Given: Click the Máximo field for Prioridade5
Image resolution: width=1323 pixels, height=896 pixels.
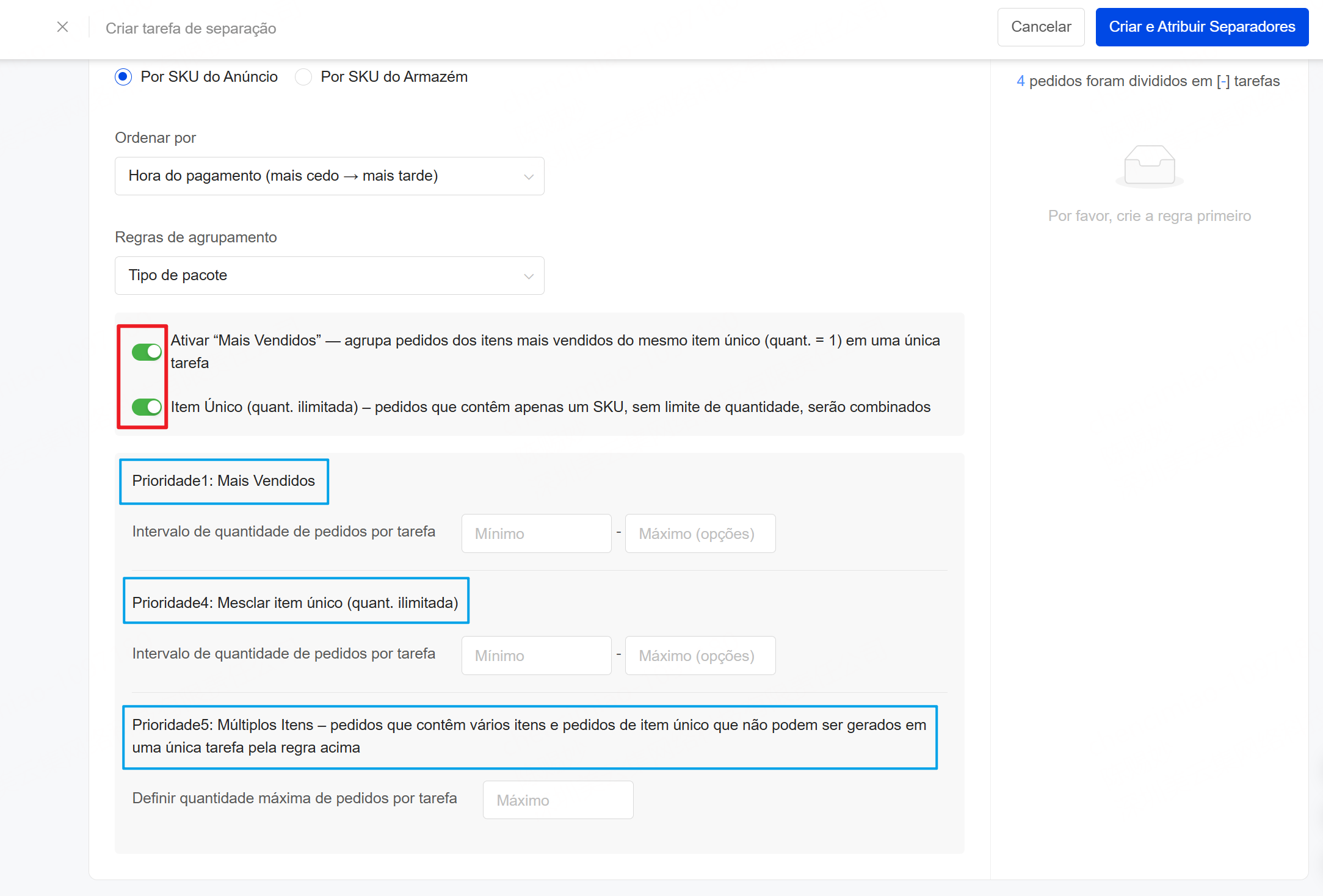Looking at the screenshot, I should tap(557, 800).
